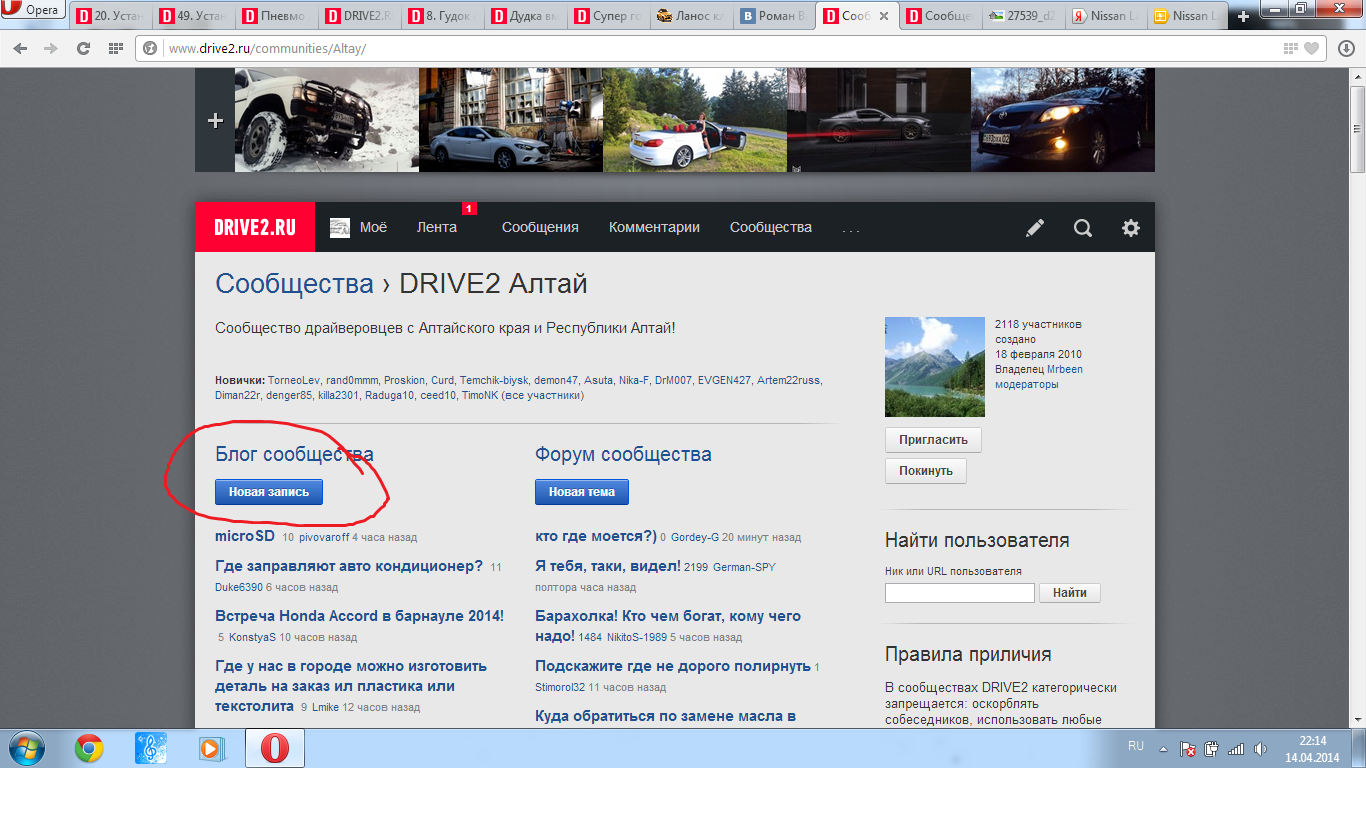Switch to the Nissan browser tab
The image size is (1366, 830).
(1104, 16)
